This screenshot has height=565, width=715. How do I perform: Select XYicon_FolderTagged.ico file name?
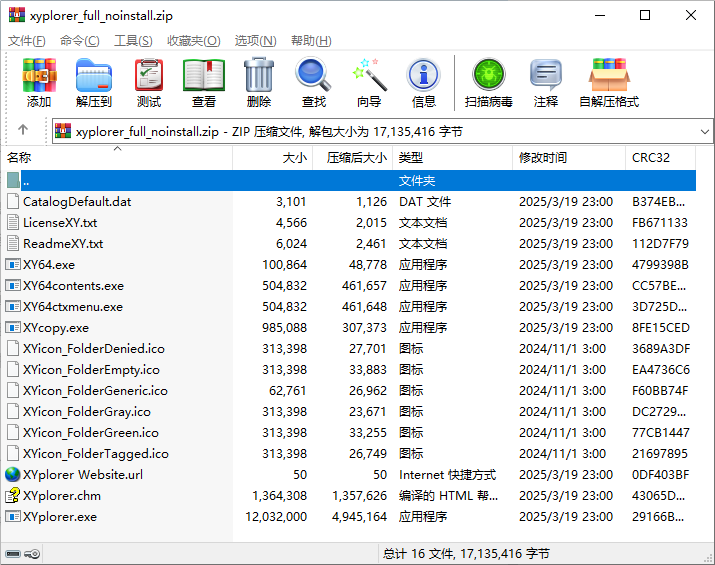pos(96,454)
